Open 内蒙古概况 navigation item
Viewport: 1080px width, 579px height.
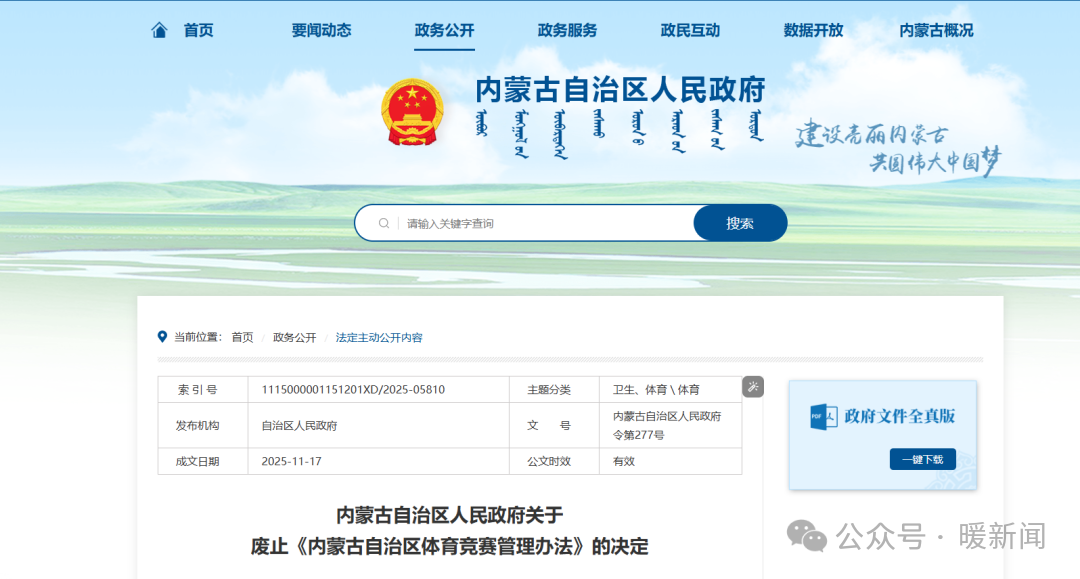click(x=936, y=30)
